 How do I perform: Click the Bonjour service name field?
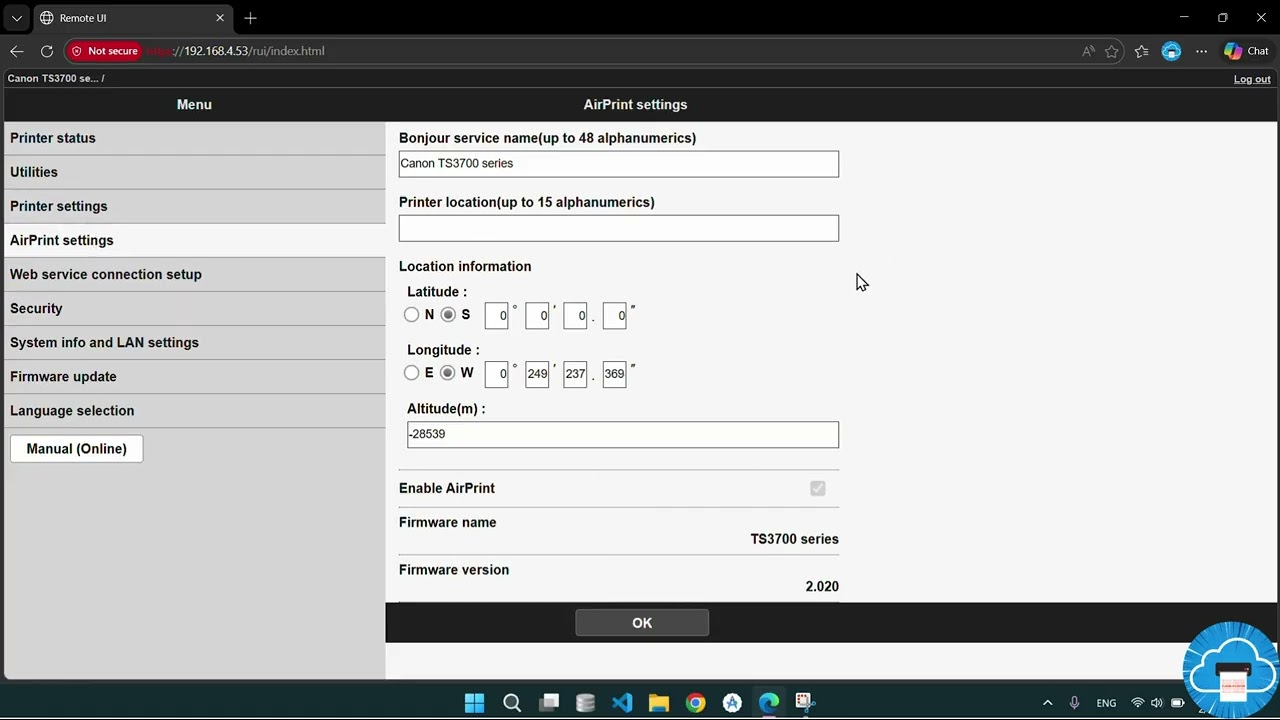click(x=619, y=164)
